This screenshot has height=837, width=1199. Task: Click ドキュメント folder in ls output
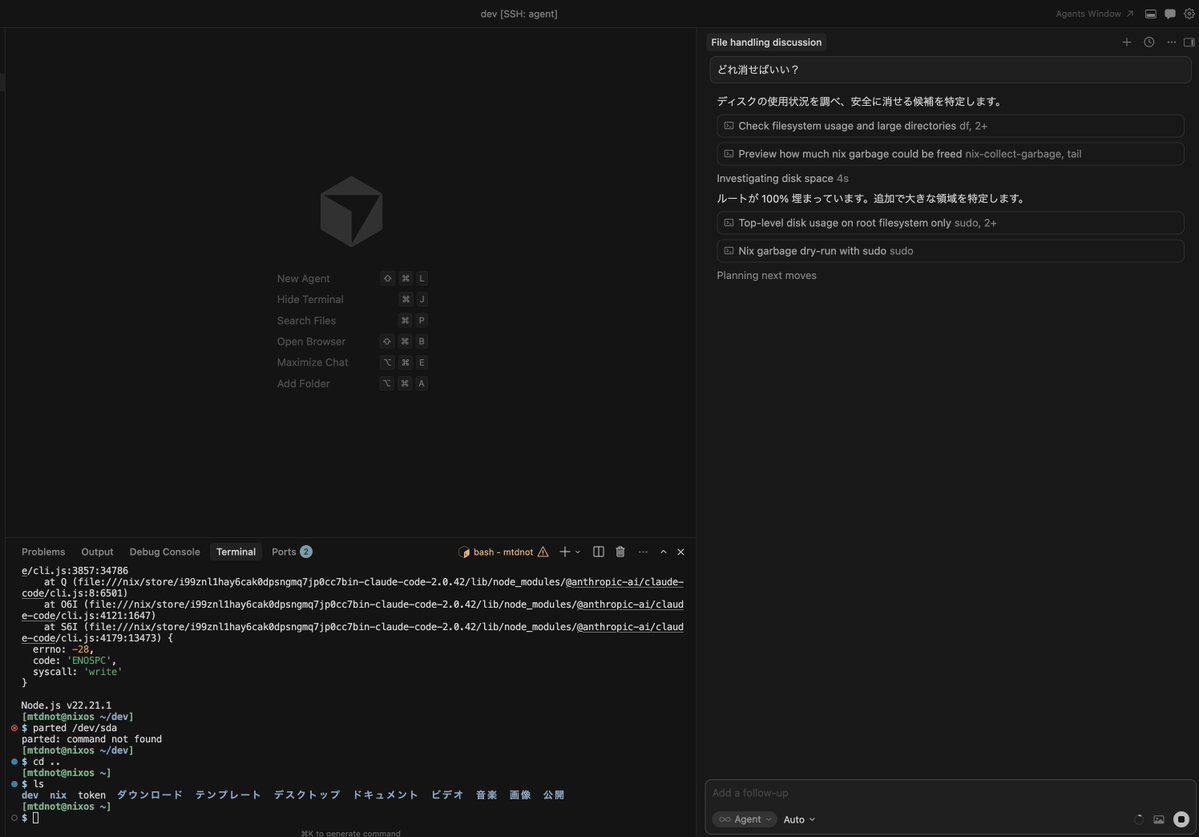[x=385, y=795]
